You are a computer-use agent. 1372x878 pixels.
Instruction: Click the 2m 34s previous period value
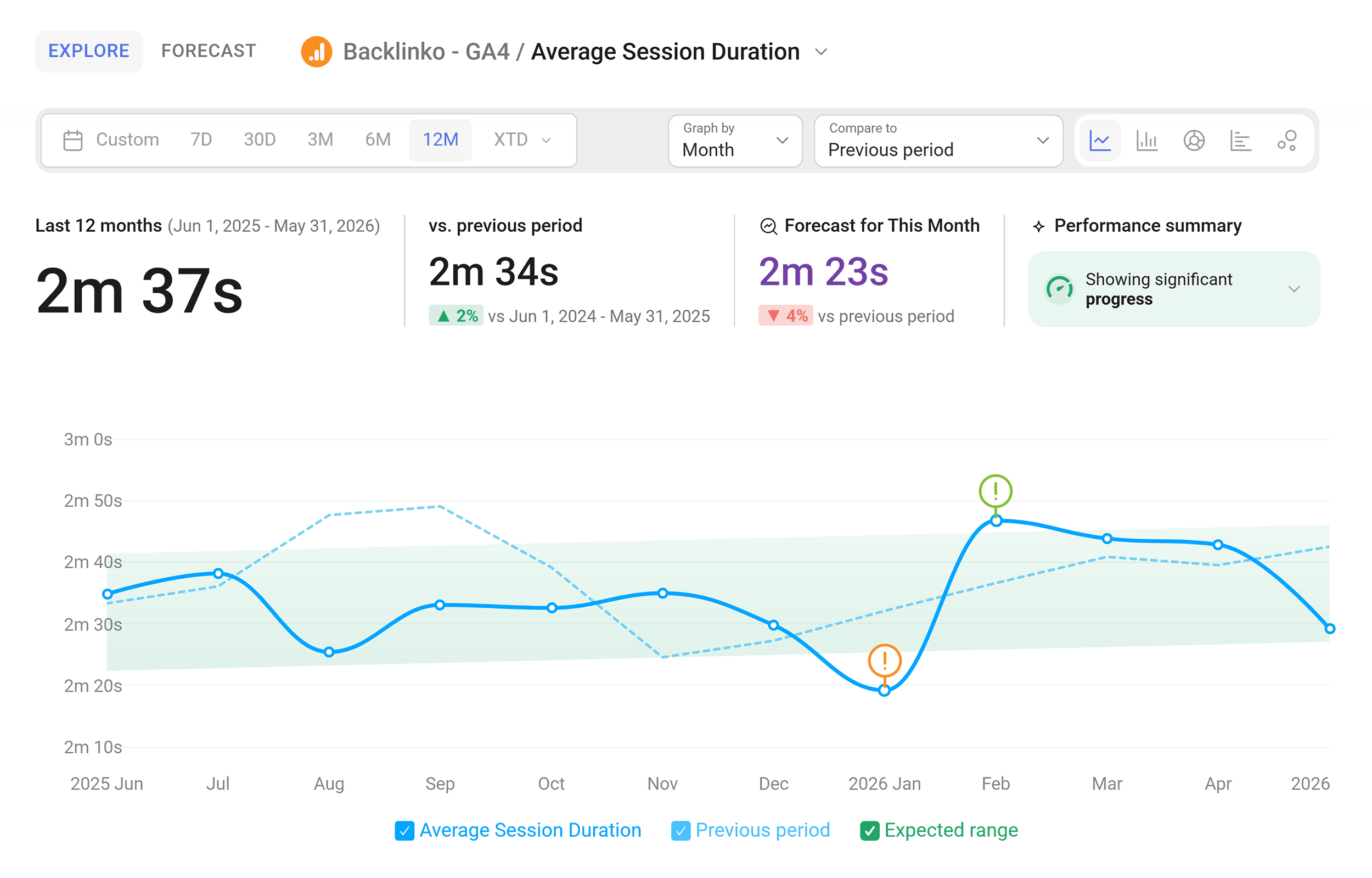coord(493,272)
